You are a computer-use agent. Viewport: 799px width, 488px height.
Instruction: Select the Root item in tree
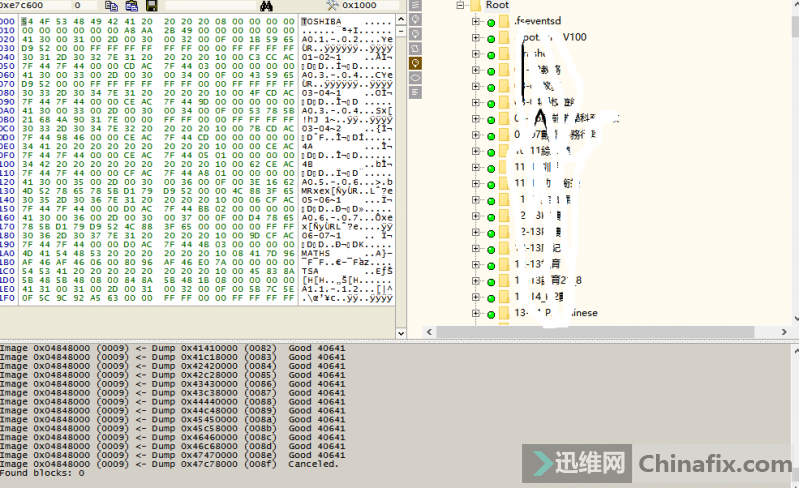[497, 5]
